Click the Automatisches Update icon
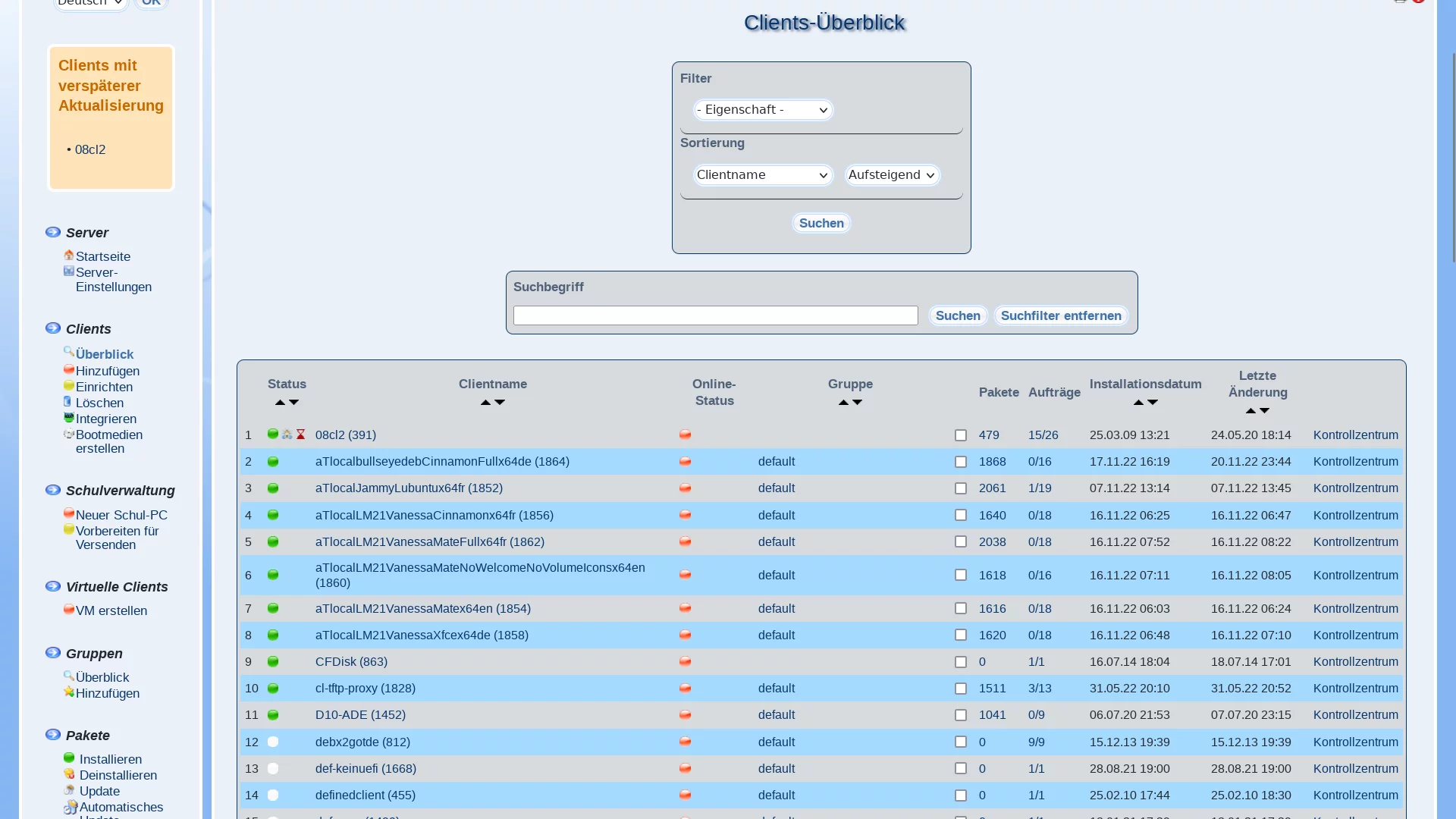The image size is (1456, 819). (x=71, y=807)
